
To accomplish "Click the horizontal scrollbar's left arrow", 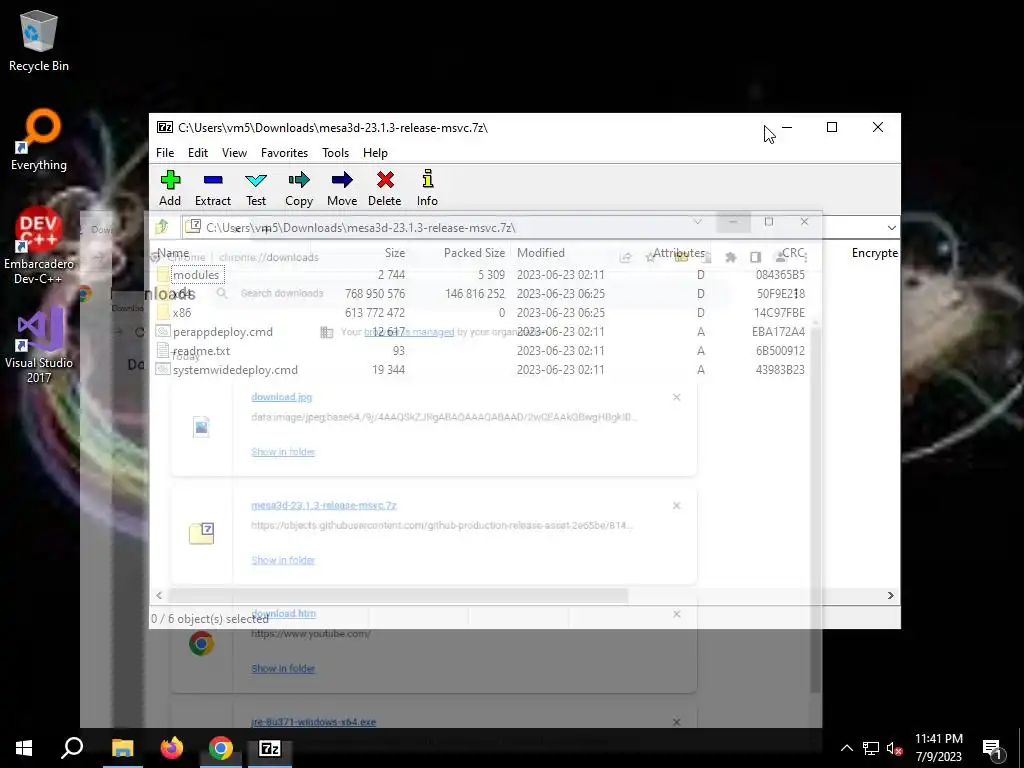I will pyautogui.click(x=159, y=596).
